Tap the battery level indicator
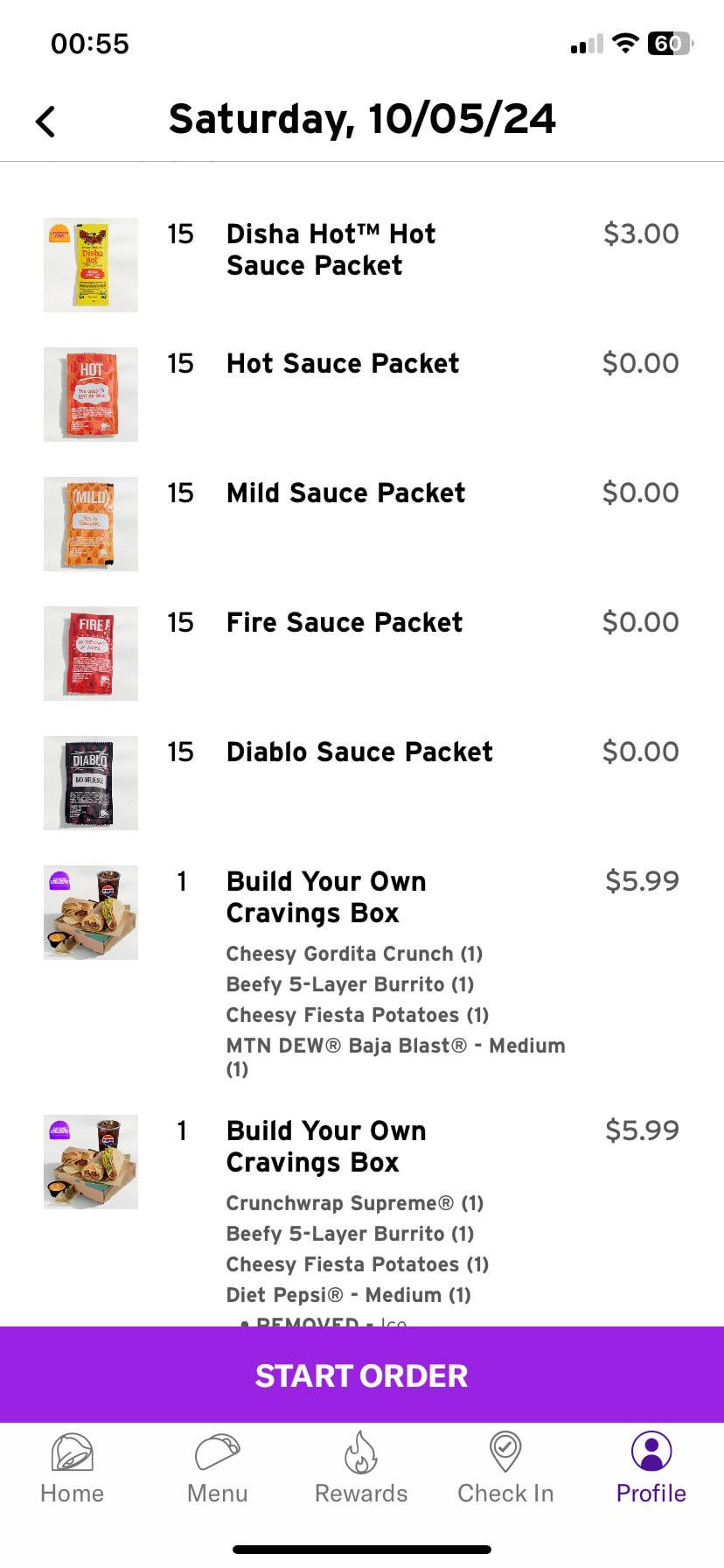Viewport: 724px width, 1568px height. point(669,43)
